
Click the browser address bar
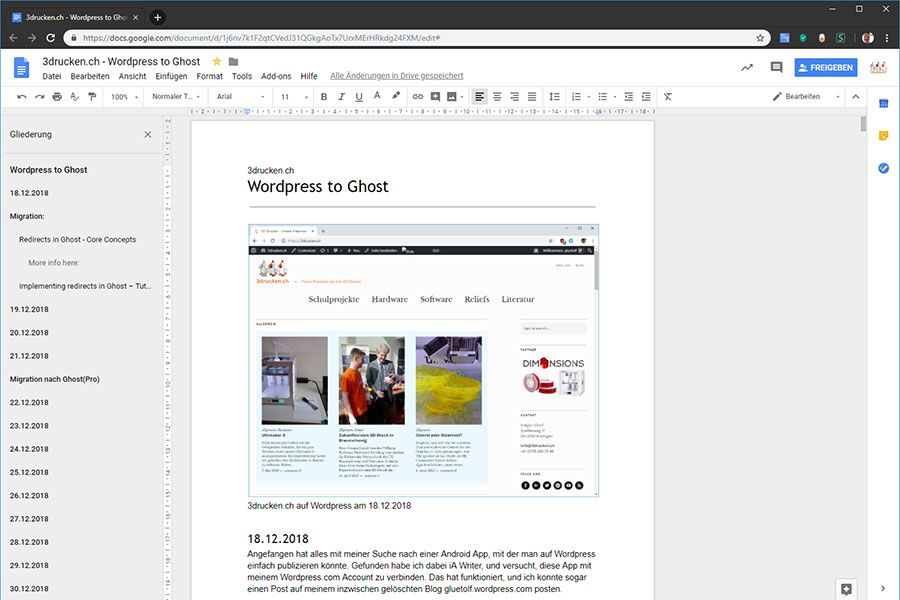[416, 38]
